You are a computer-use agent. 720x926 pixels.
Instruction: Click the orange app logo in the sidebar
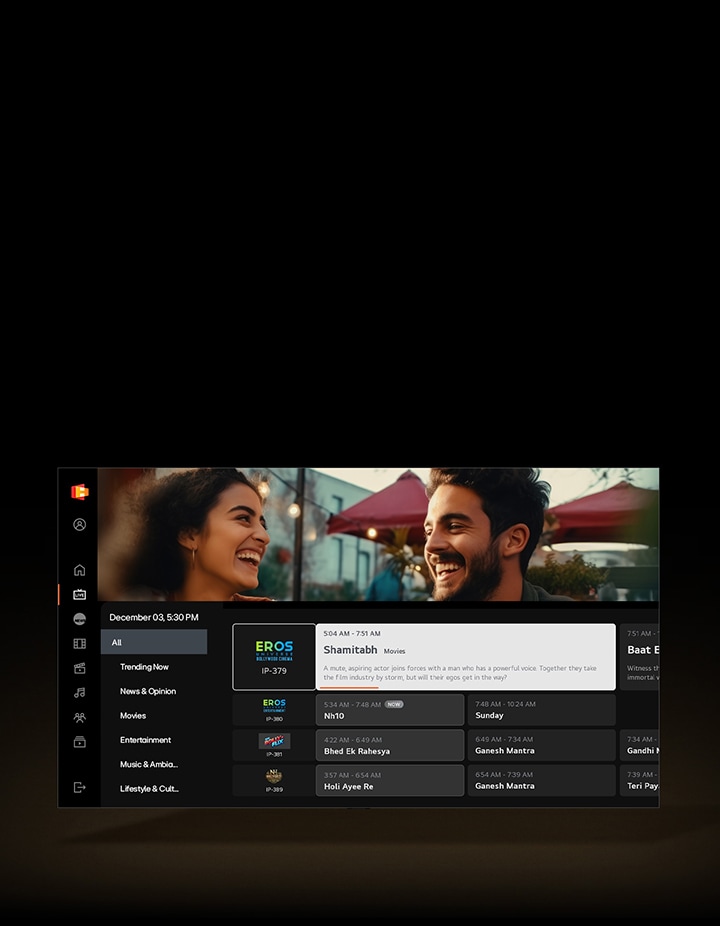[x=80, y=492]
